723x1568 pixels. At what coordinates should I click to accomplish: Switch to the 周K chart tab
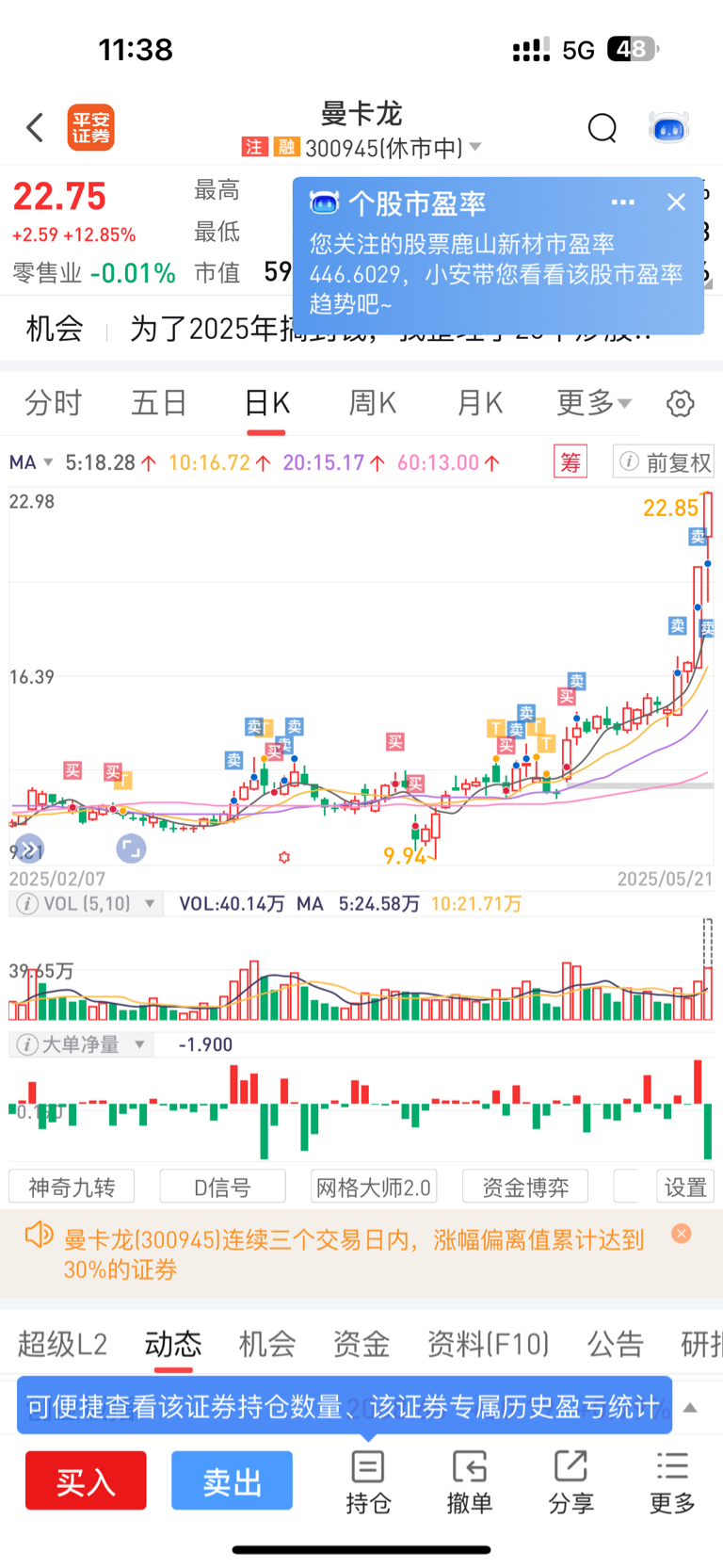[373, 403]
